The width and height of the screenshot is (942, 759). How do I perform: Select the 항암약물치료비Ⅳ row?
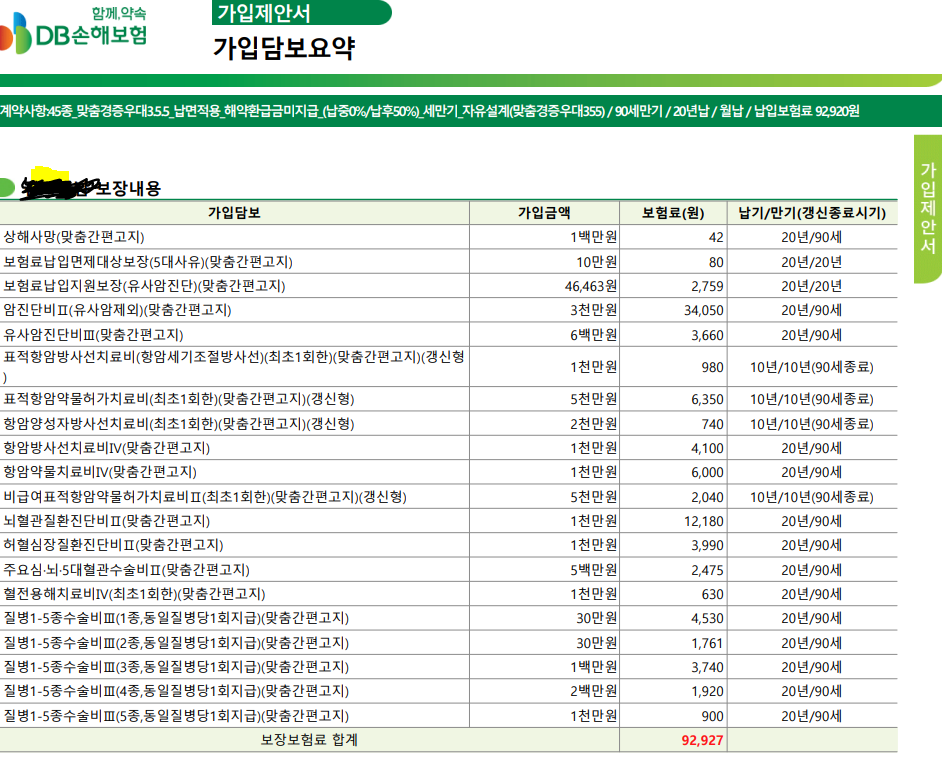click(449, 472)
